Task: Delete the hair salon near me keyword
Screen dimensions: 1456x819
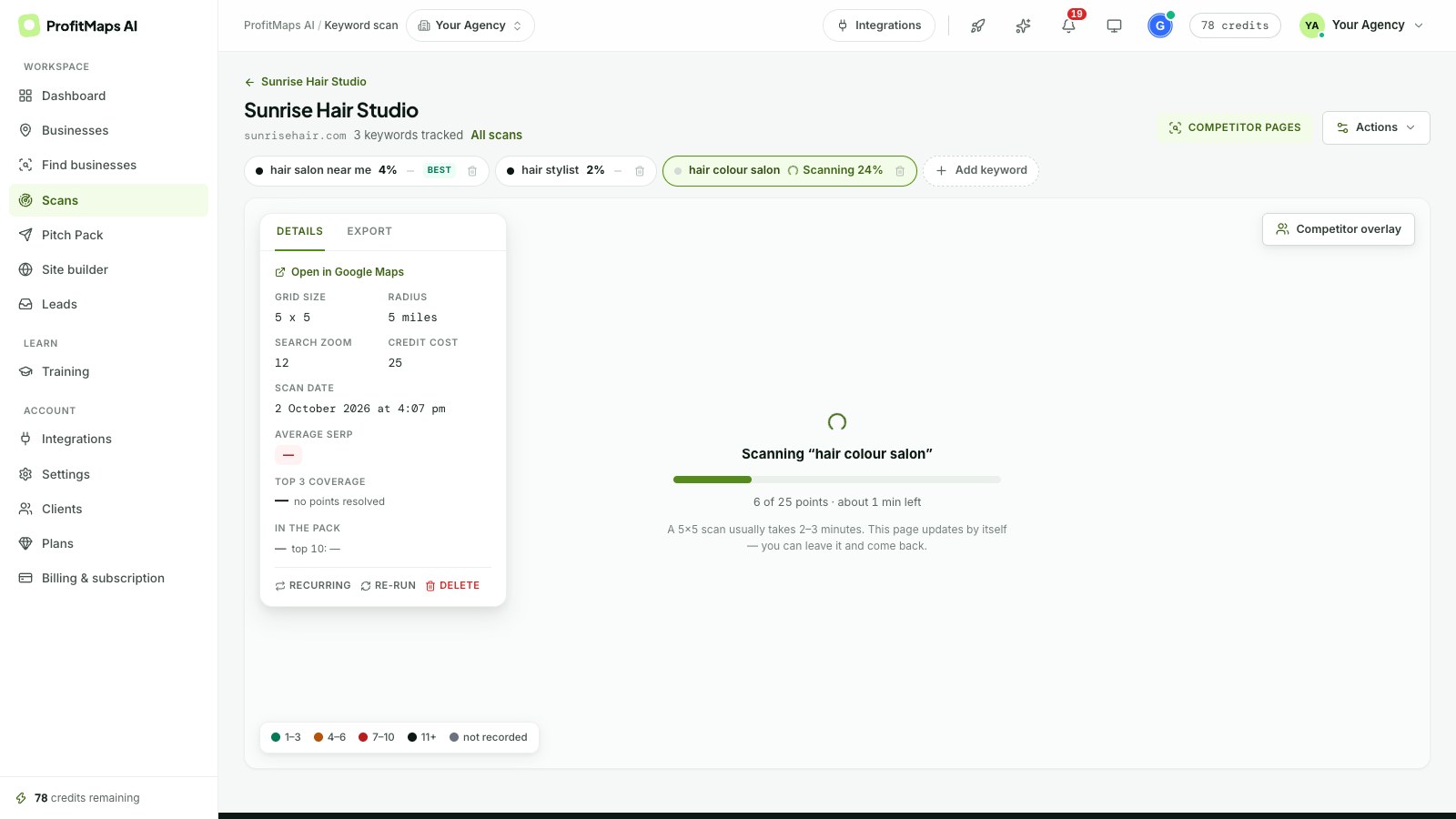Action: tap(472, 171)
